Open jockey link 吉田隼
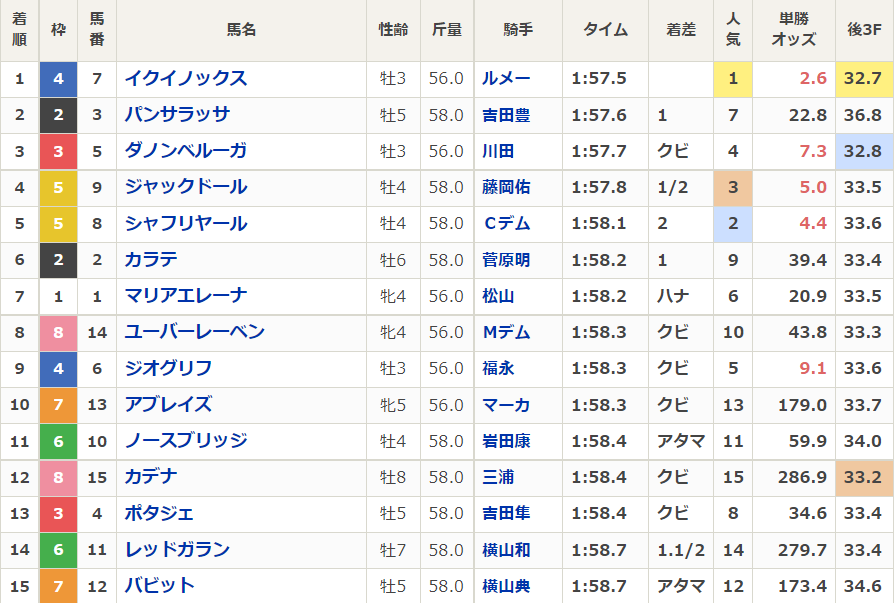The image size is (894, 603). click(506, 513)
